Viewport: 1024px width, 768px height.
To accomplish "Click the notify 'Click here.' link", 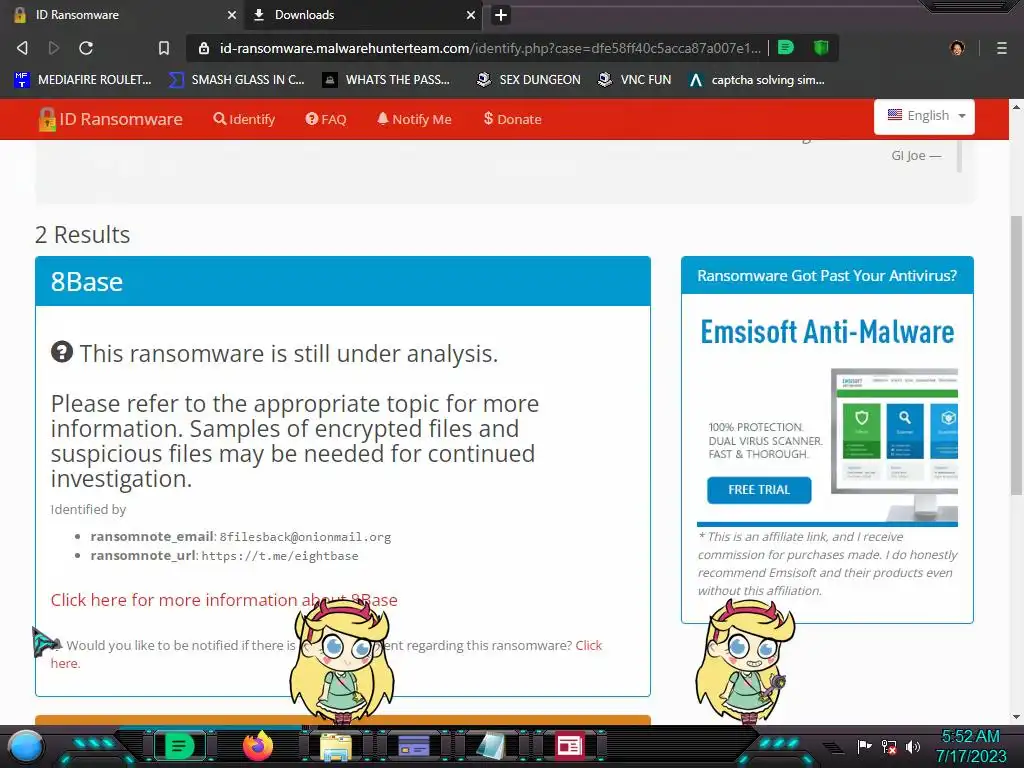I will pos(588,645).
